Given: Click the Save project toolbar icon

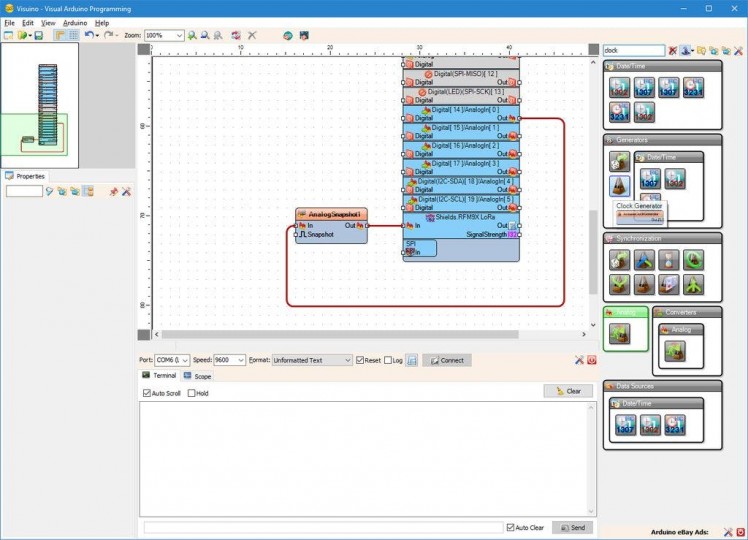Looking at the screenshot, I should [38, 35].
